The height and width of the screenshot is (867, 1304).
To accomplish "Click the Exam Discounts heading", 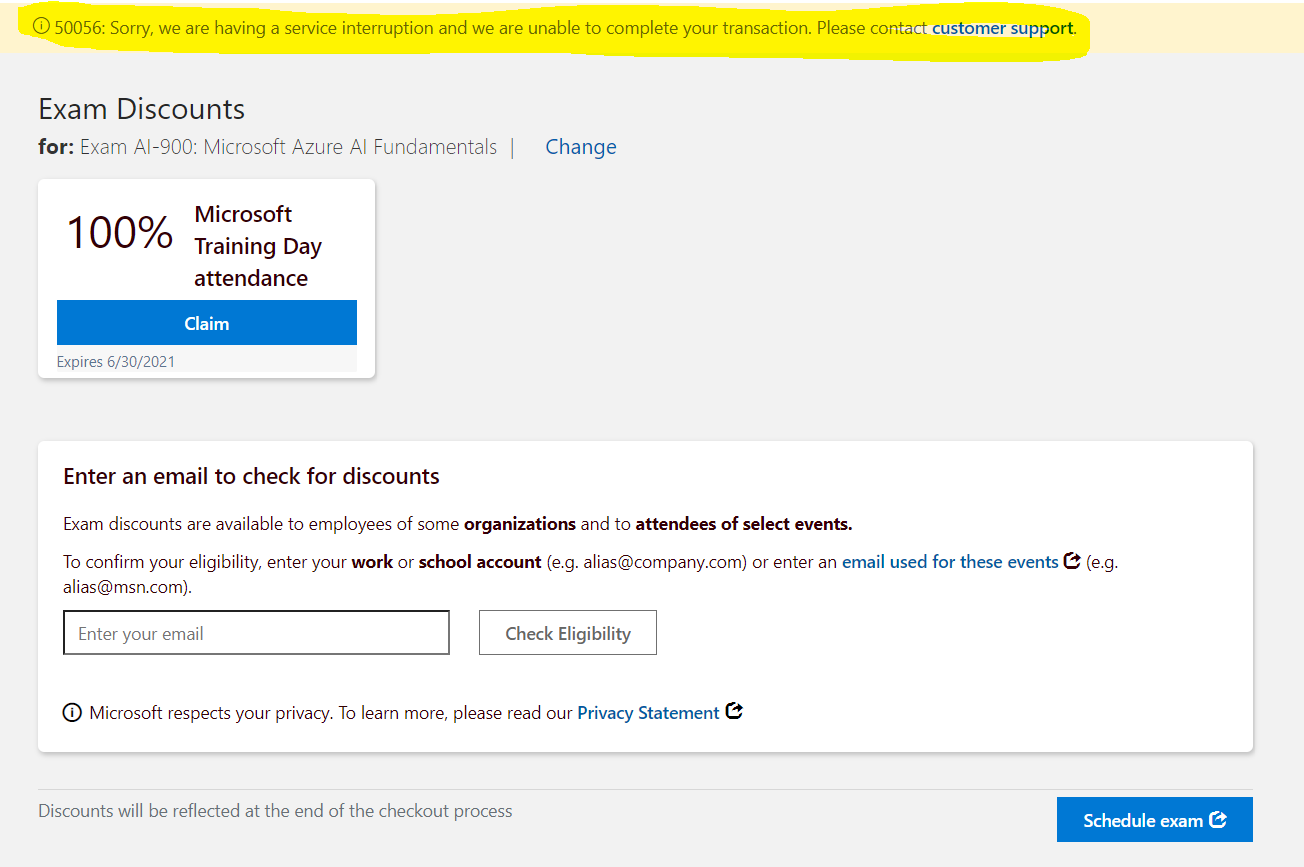I will tap(142, 109).
